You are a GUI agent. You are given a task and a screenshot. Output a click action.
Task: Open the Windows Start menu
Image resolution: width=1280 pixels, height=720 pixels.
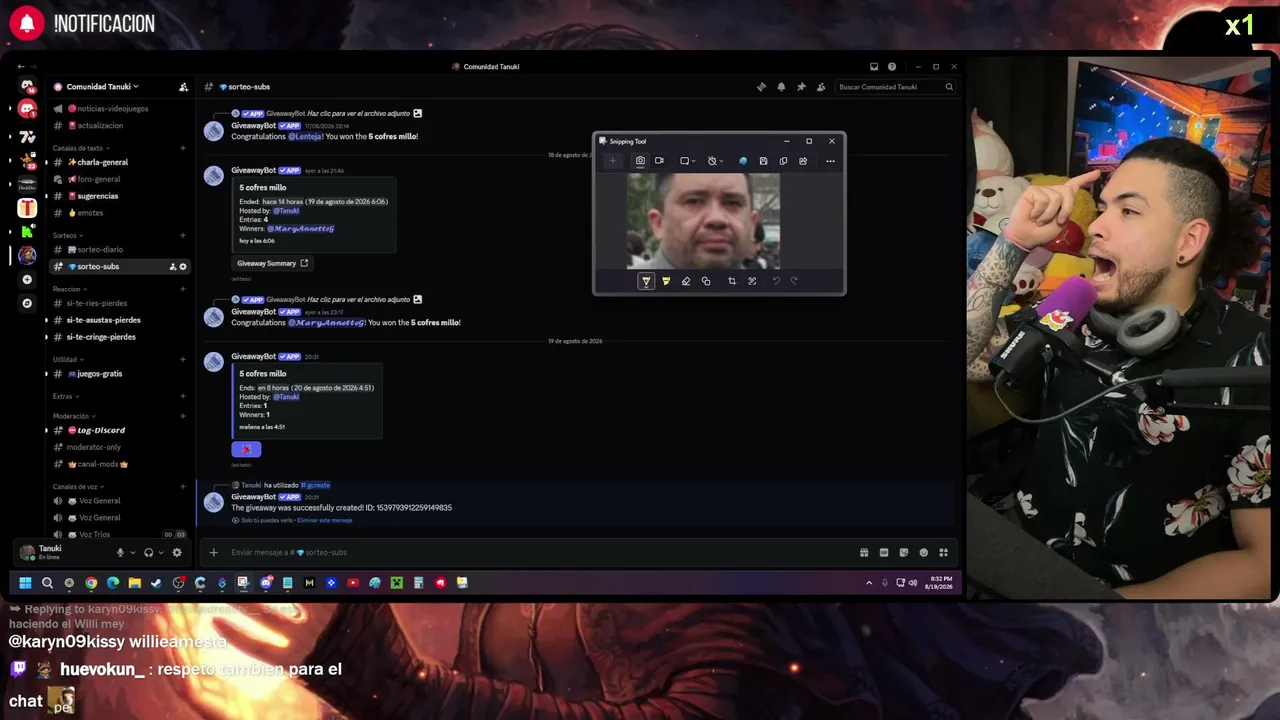pos(25,583)
